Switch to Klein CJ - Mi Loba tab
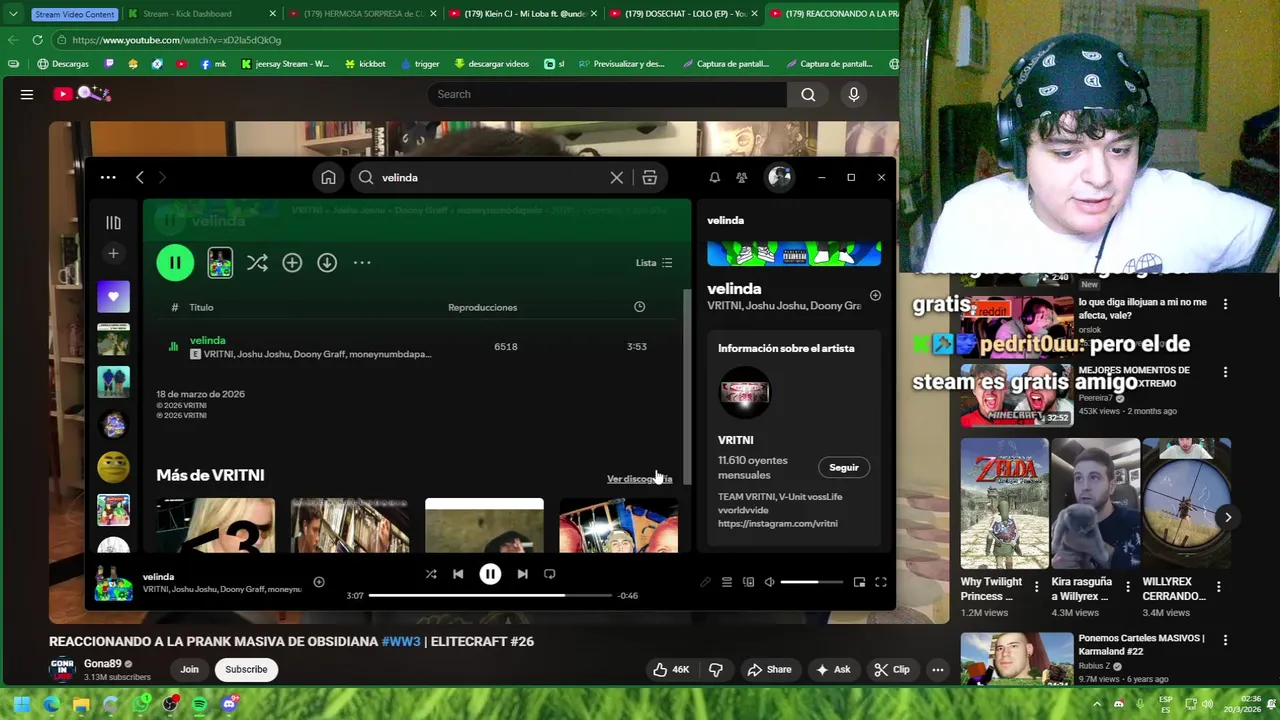 click(520, 14)
